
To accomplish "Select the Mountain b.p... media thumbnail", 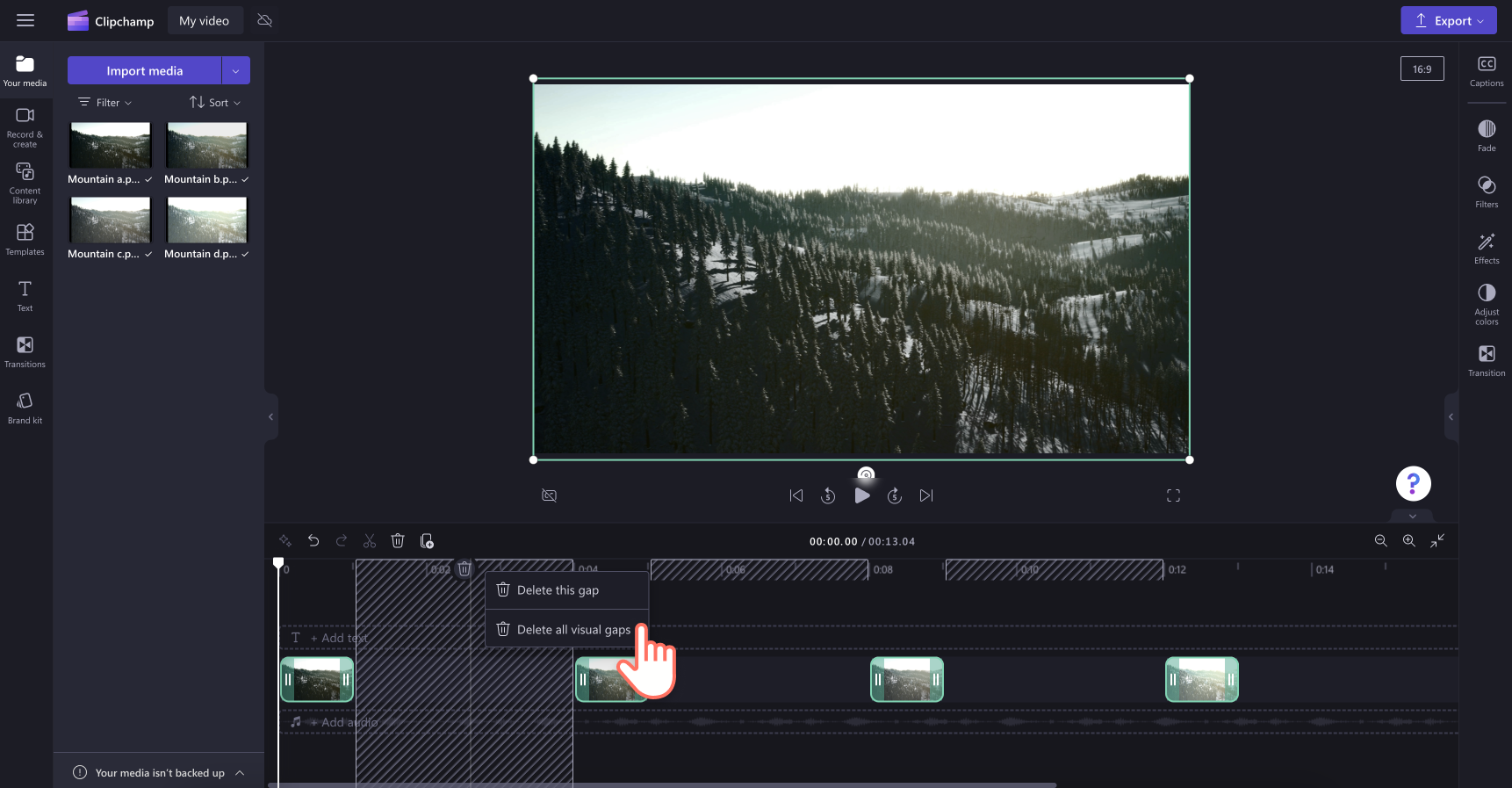I will point(207,145).
